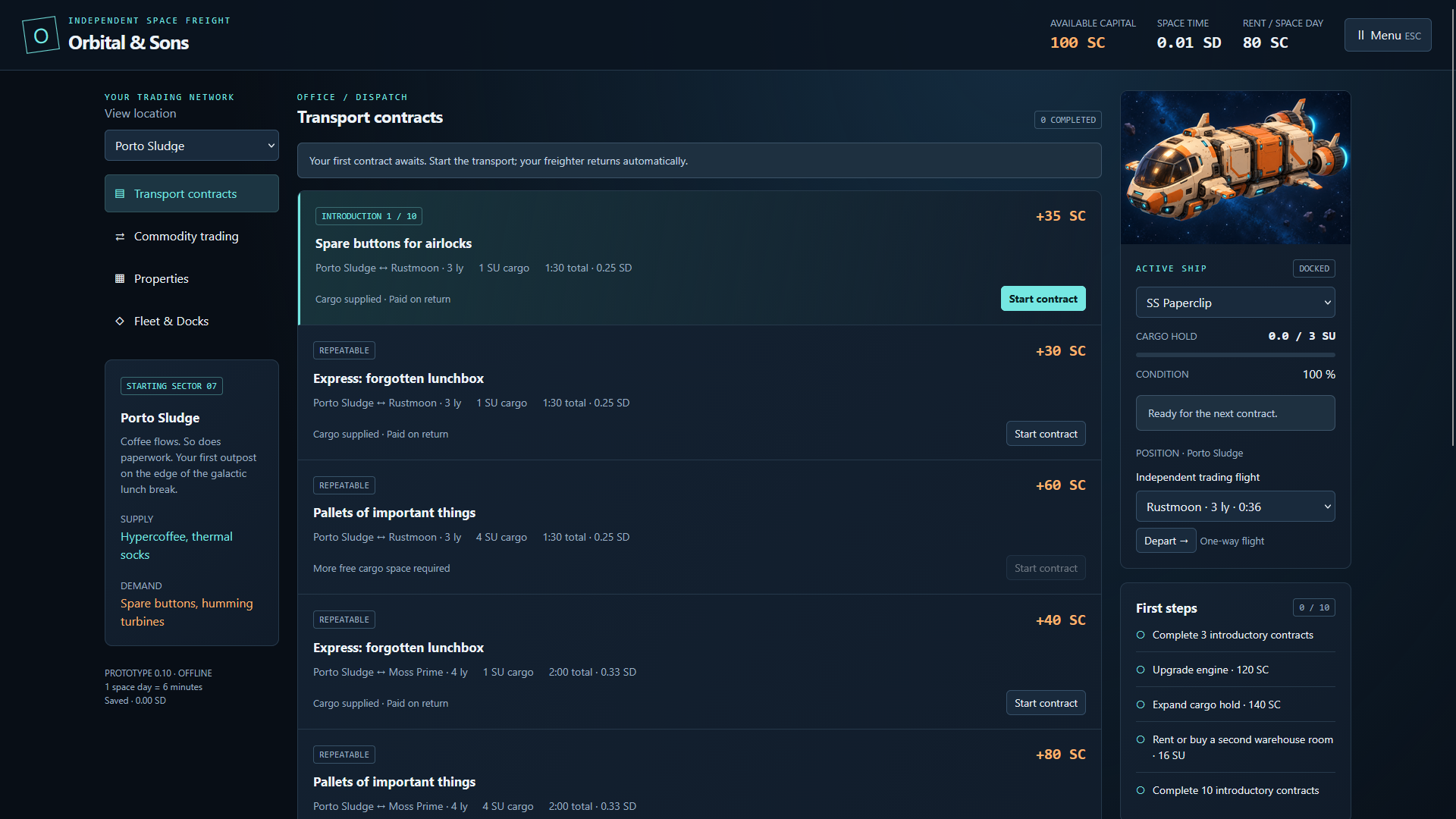Image resolution: width=1456 pixels, height=819 pixels.
Task: Click the Rent per space day 80 SC value
Action: (1266, 42)
